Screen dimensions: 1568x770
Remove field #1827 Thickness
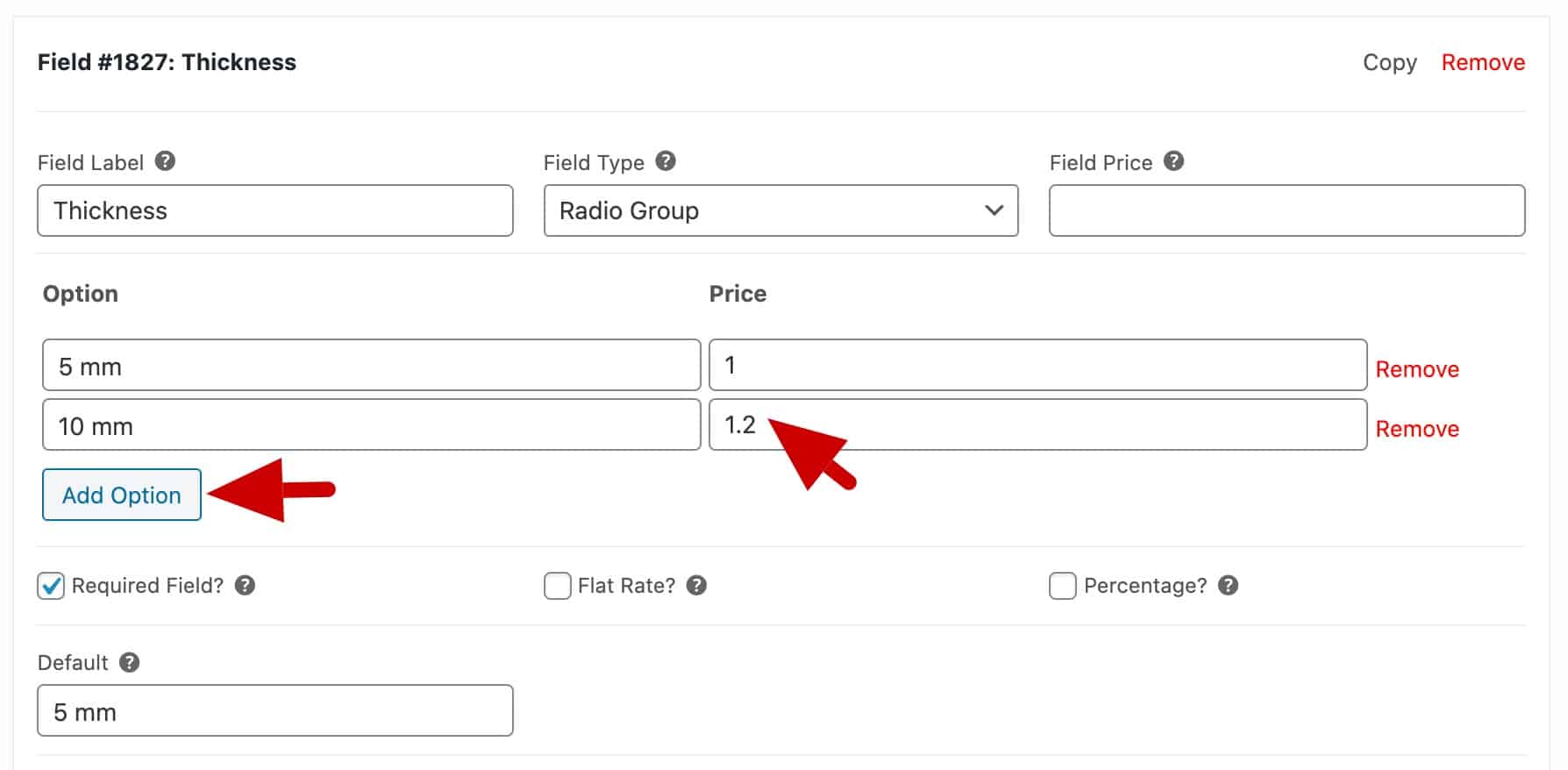coord(1483,62)
